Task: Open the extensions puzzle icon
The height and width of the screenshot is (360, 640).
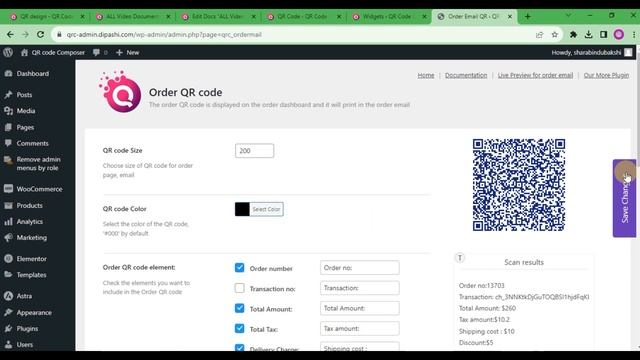Action: [573, 35]
